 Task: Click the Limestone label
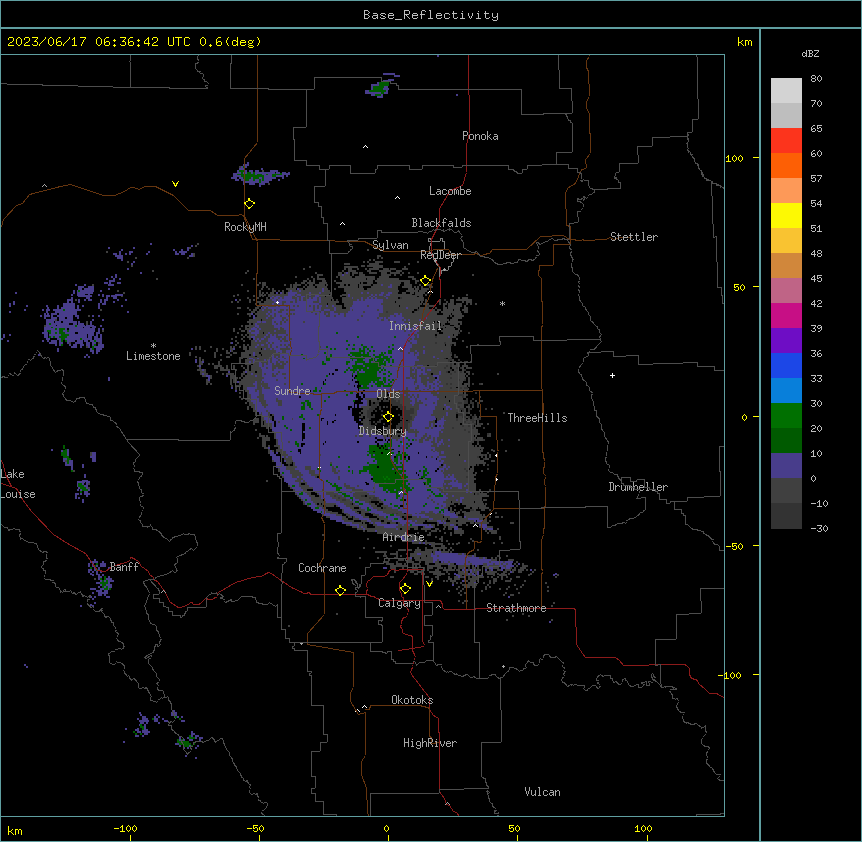[x=153, y=356]
